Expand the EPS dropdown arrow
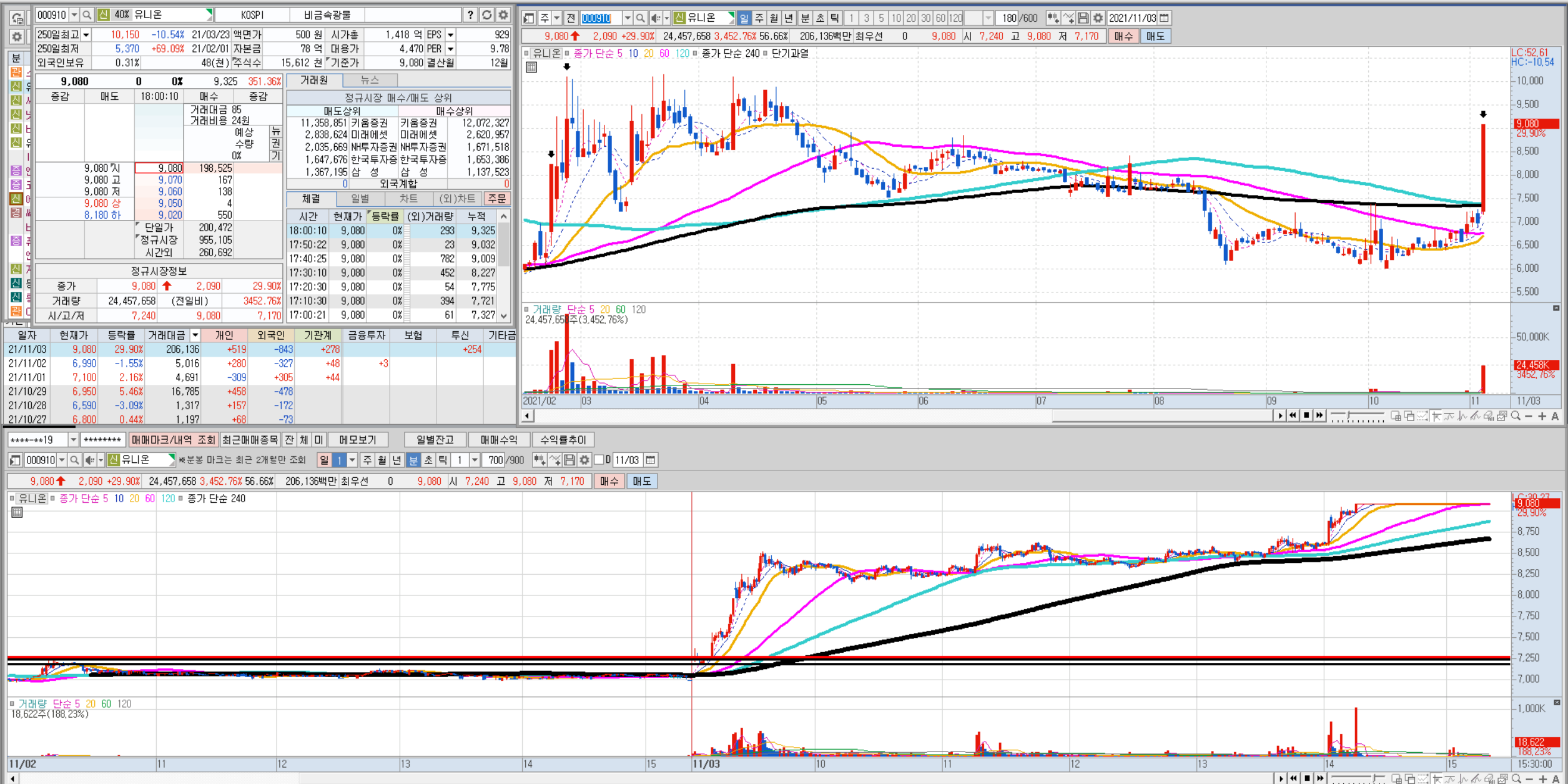The image size is (1568, 784). [x=451, y=35]
